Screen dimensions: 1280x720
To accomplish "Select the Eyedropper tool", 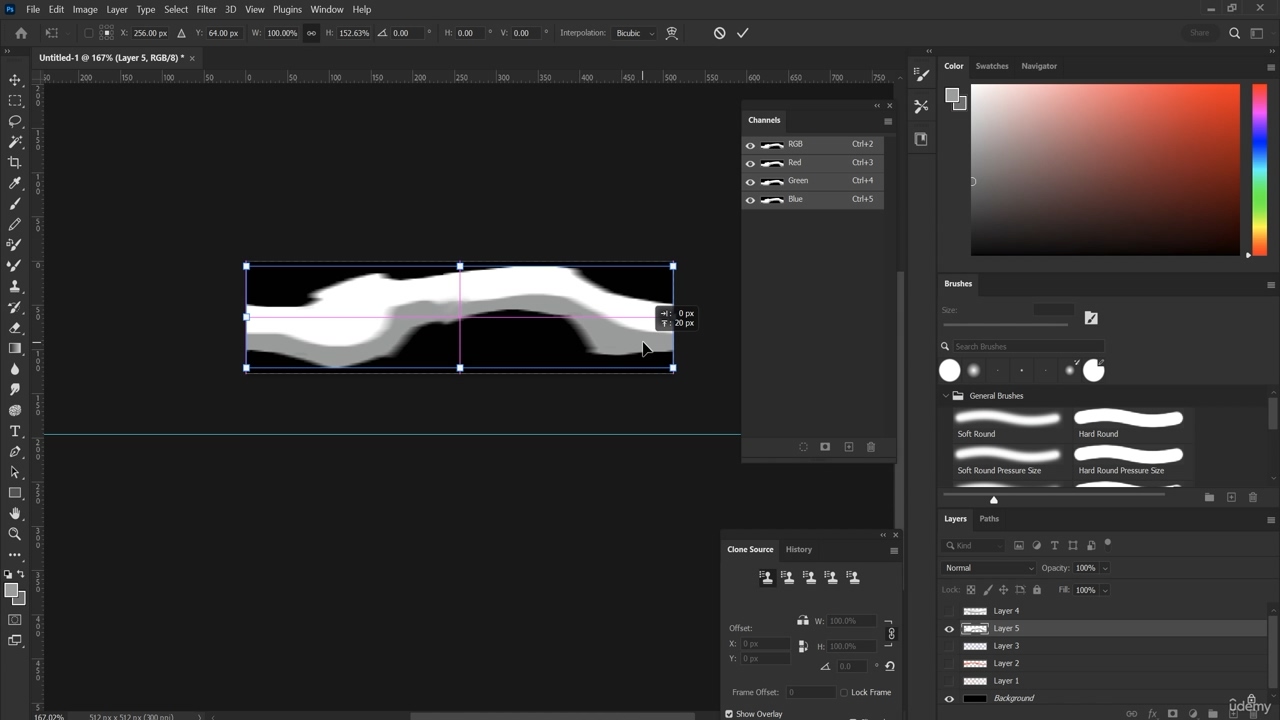I will tap(15, 183).
